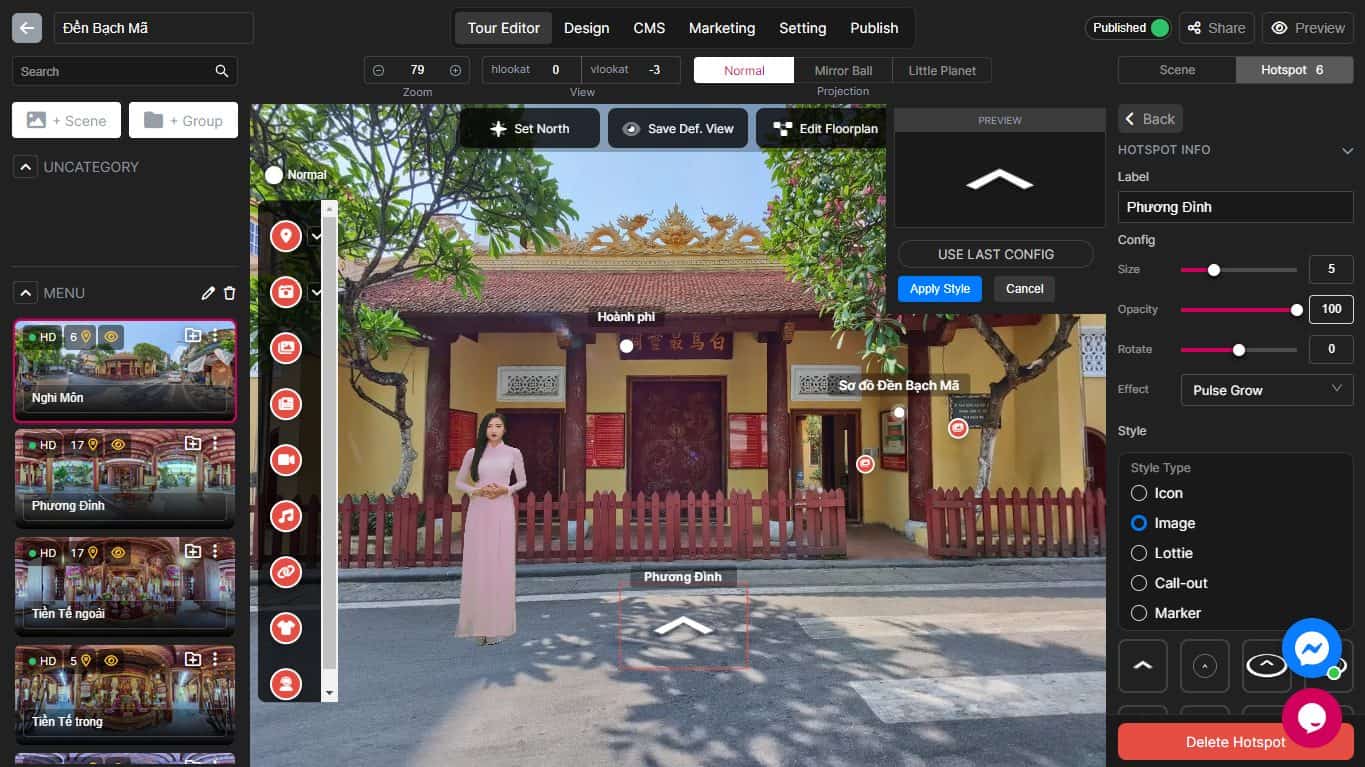Image resolution: width=1365 pixels, height=767 pixels.
Task: Select the Lottie style type radio
Action: [x=1138, y=553]
